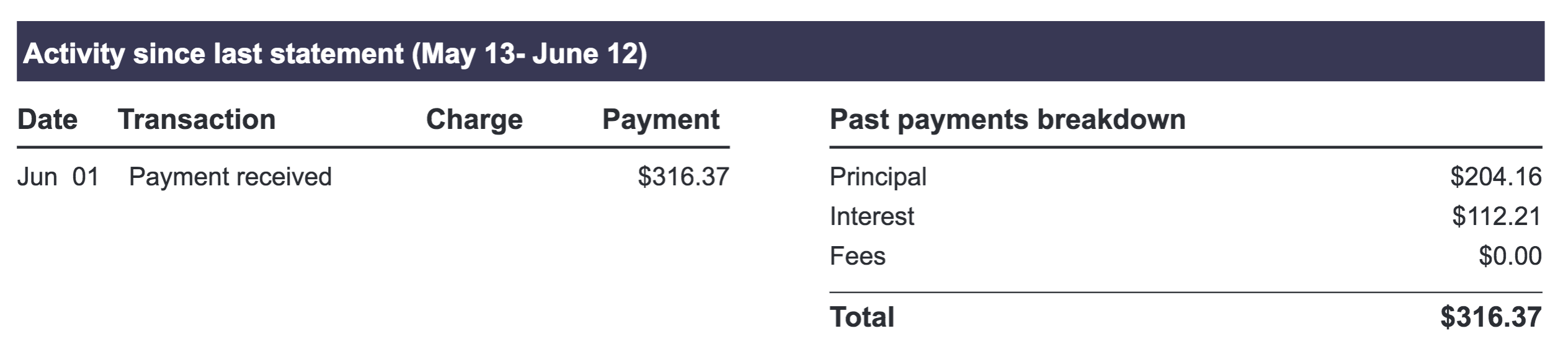The width and height of the screenshot is (1568, 349).
Task: Click the Charge column header
Action: [x=474, y=120]
